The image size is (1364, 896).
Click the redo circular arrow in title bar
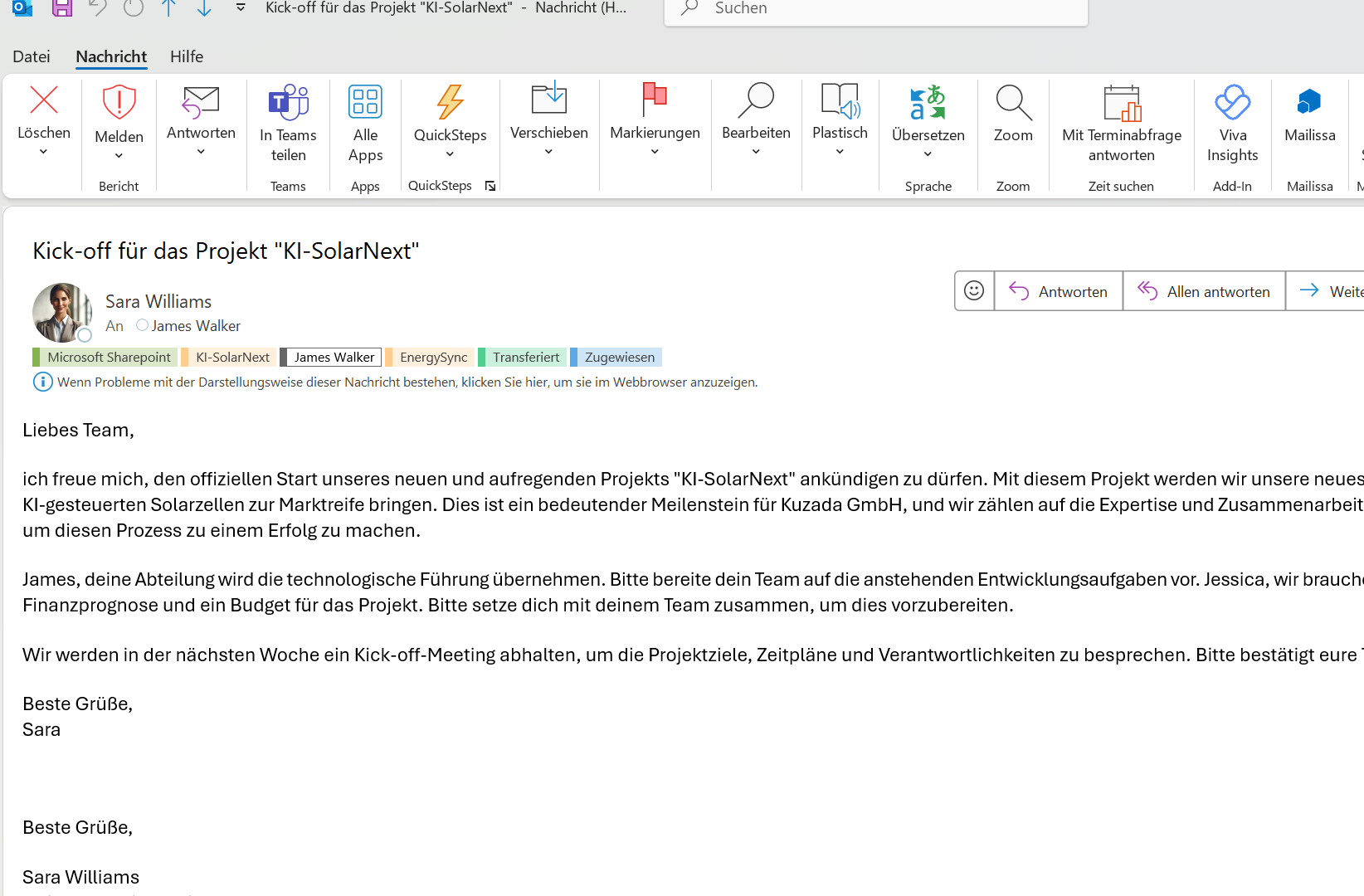pos(133,8)
